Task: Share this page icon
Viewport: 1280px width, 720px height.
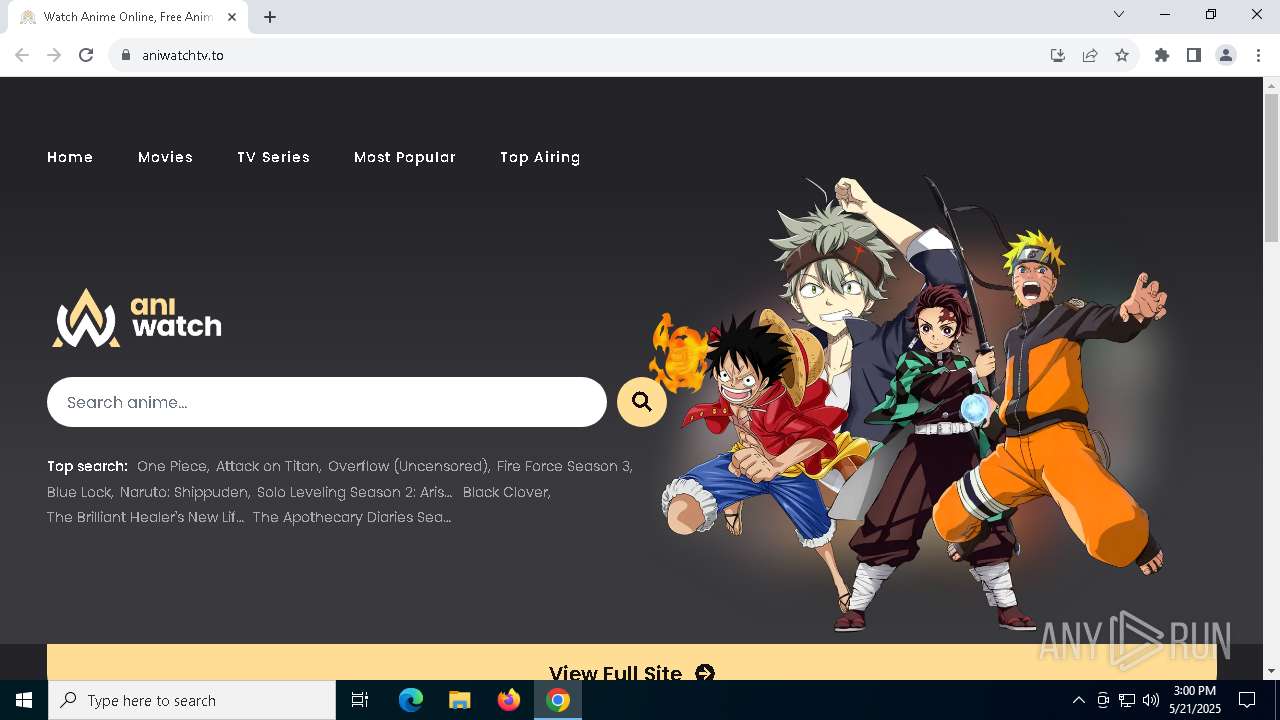Action: click(1090, 55)
